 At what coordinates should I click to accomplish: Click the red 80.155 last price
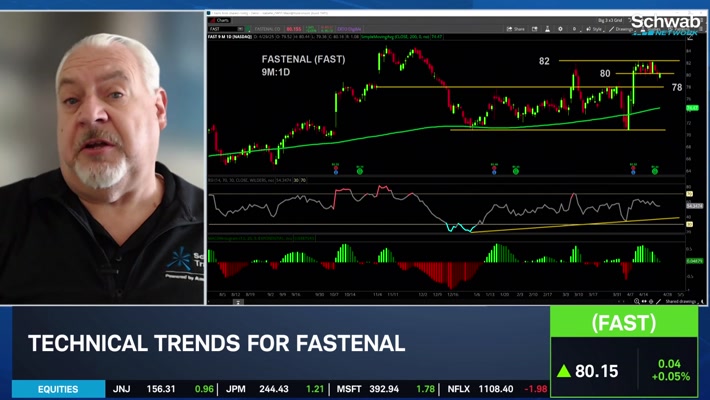pos(294,29)
